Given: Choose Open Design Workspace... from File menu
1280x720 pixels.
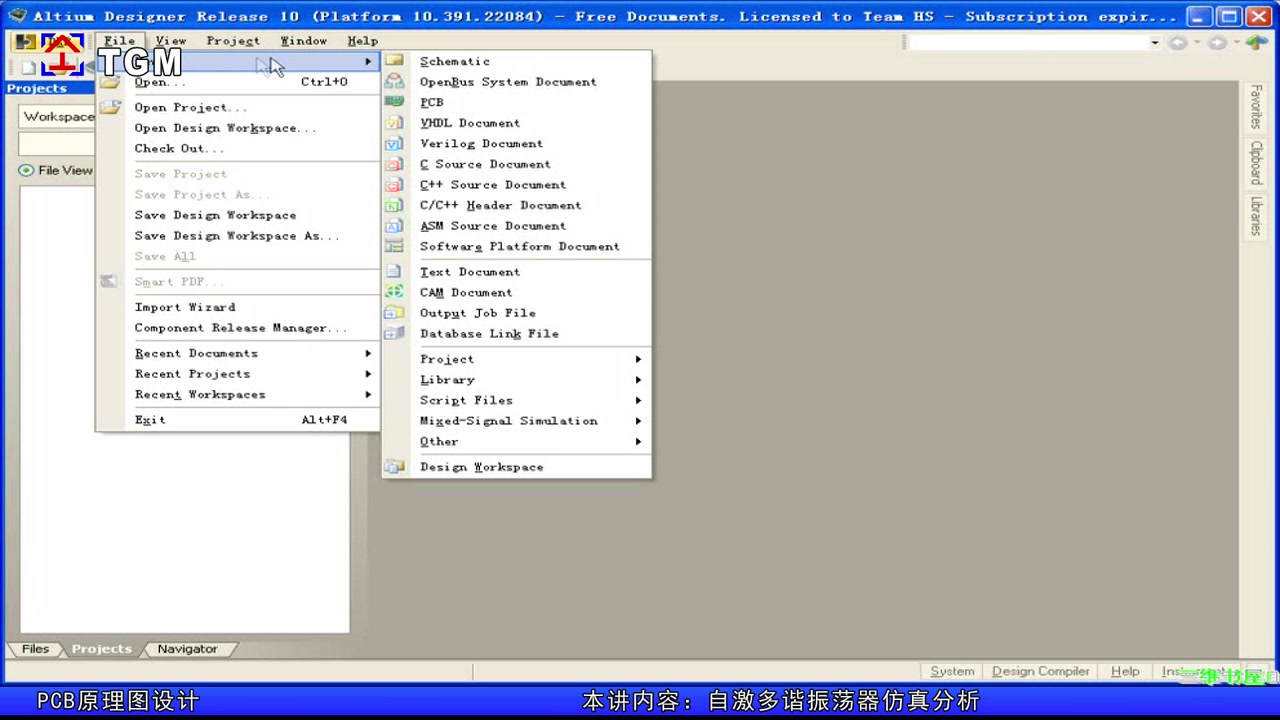Looking at the screenshot, I should tap(238, 128).
